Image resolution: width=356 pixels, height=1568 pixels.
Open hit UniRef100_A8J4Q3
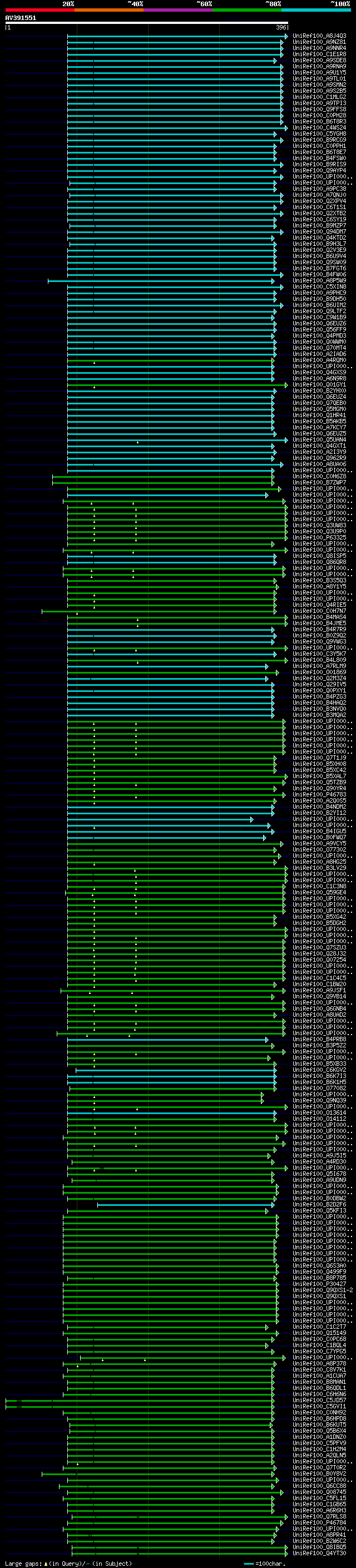[x=319, y=36]
